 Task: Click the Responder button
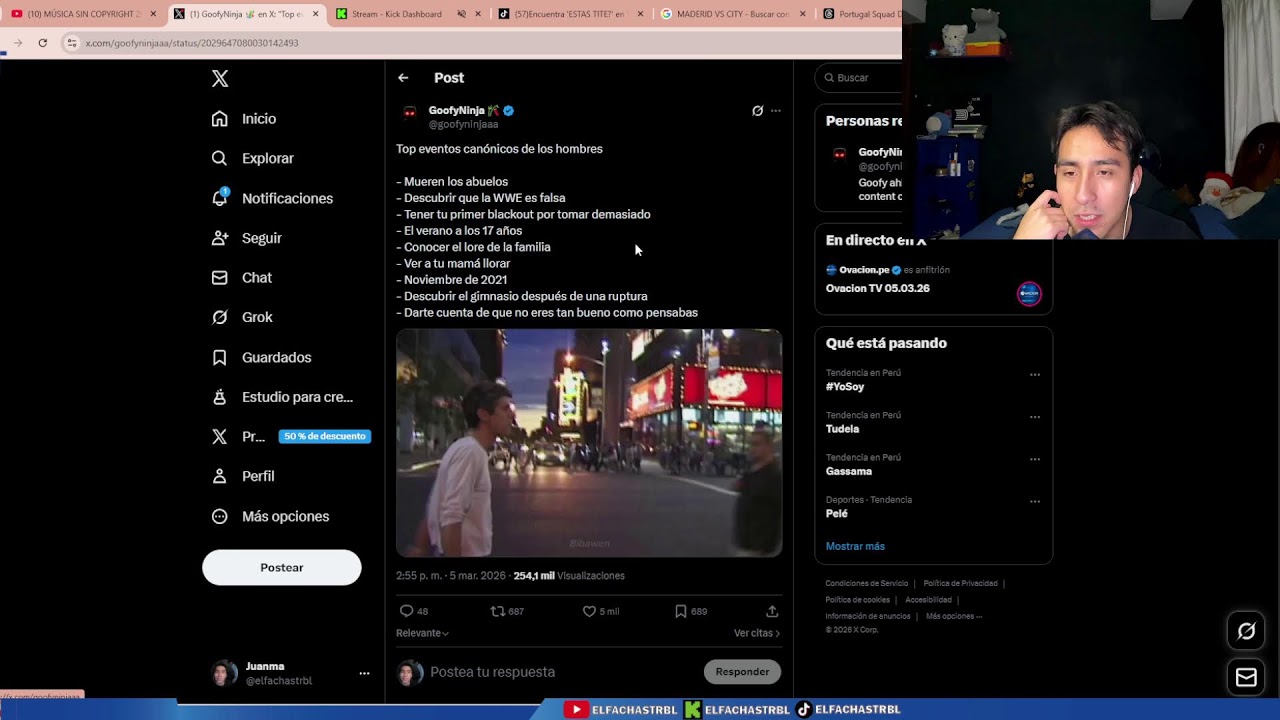point(742,672)
